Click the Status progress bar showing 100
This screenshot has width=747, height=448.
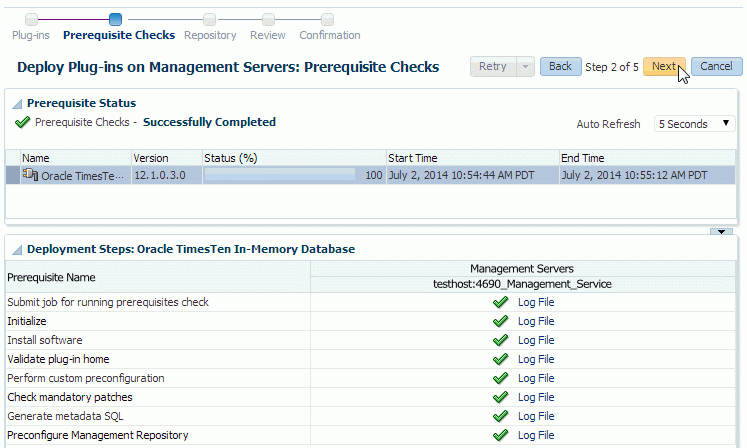(280, 175)
